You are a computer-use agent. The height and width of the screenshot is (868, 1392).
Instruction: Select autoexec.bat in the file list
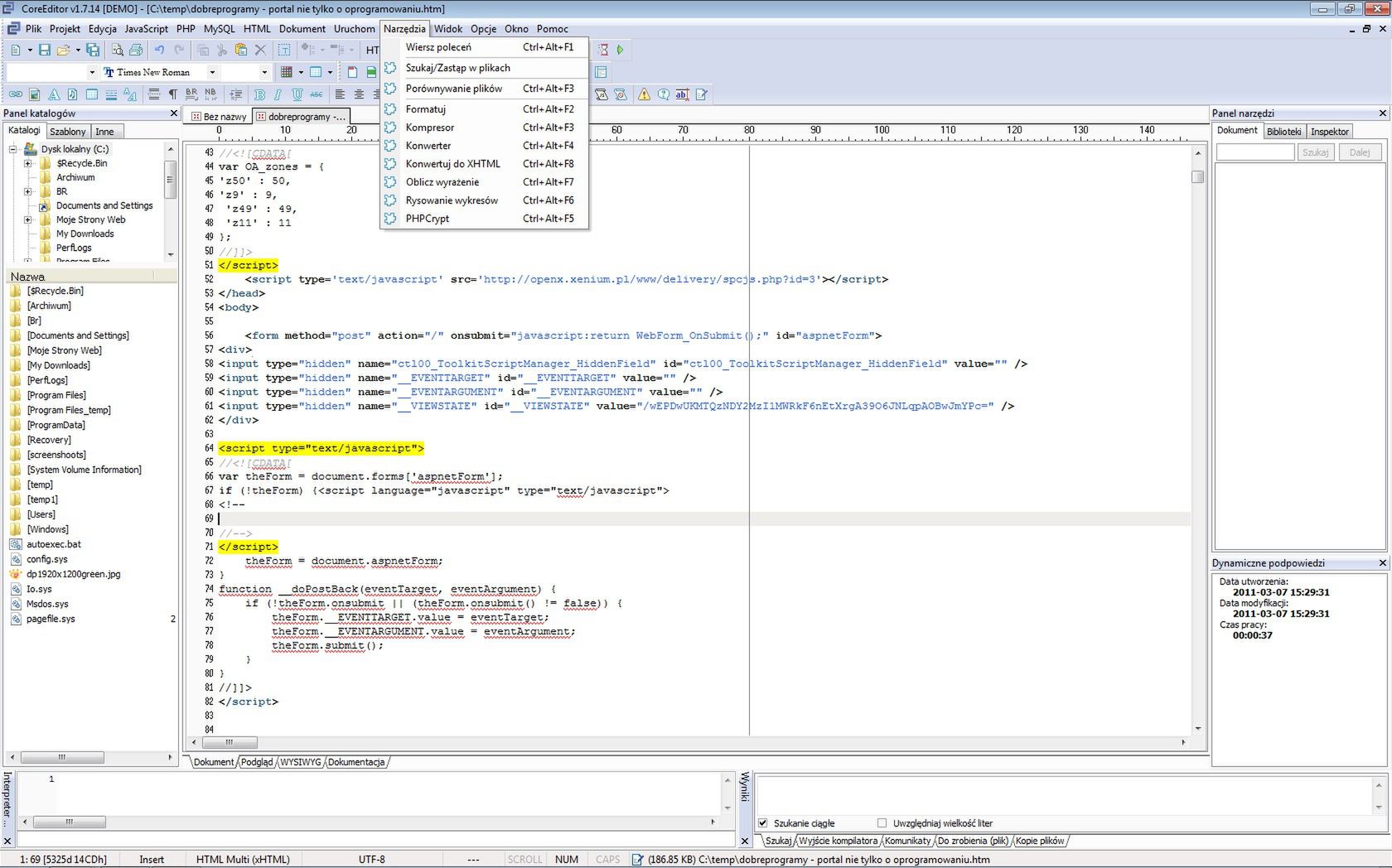[x=54, y=544]
